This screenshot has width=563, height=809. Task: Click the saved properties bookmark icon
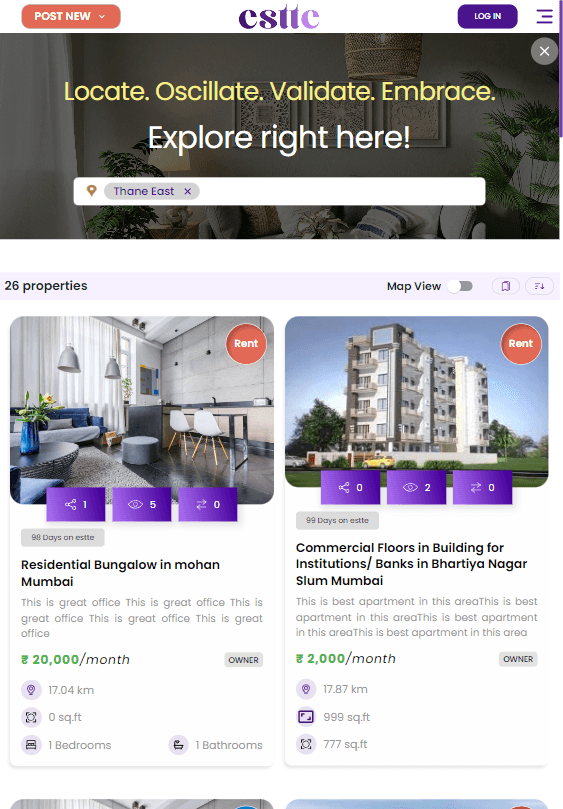[x=506, y=286]
